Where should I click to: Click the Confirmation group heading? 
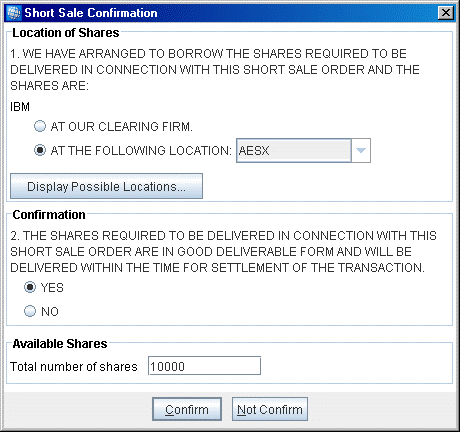pyautogui.click(x=49, y=215)
